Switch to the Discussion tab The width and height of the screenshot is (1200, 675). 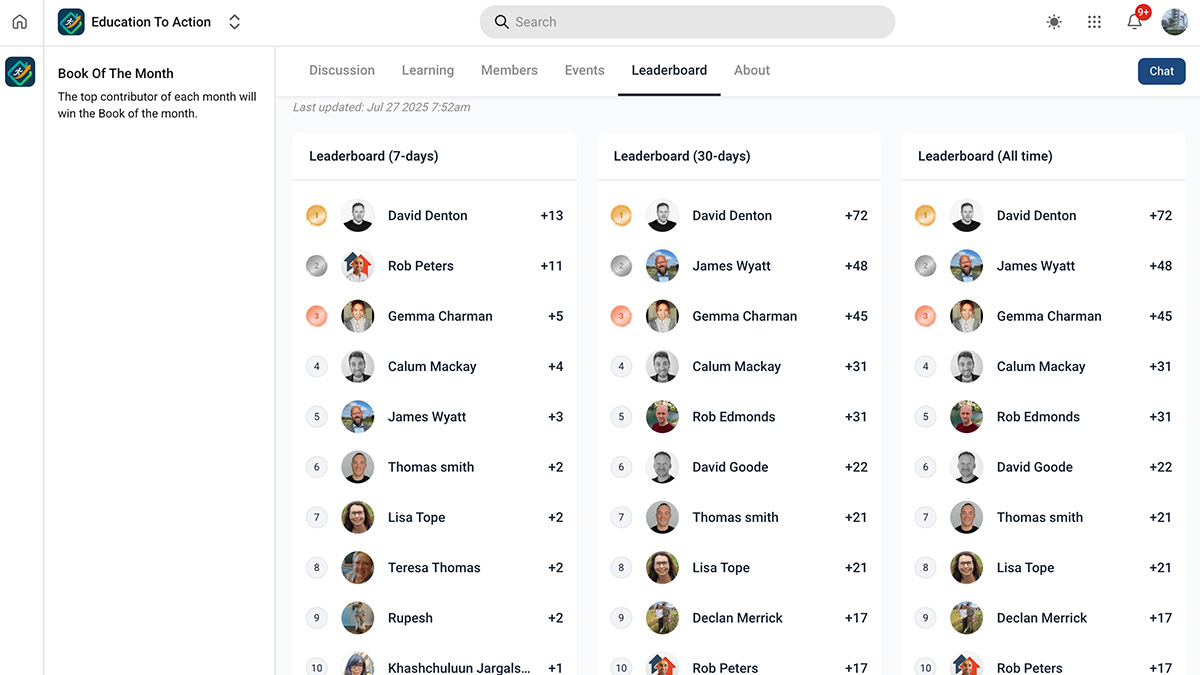[341, 70]
